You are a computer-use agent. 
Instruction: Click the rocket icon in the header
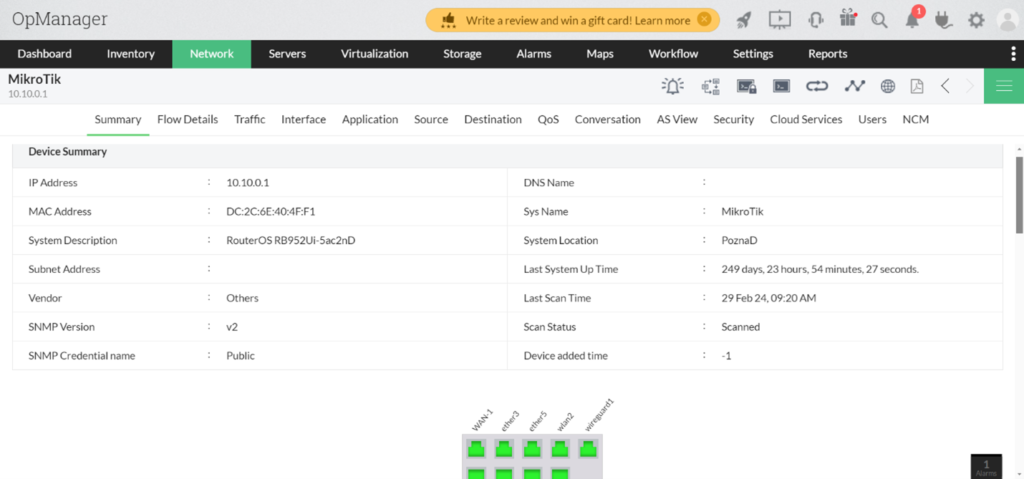744,19
